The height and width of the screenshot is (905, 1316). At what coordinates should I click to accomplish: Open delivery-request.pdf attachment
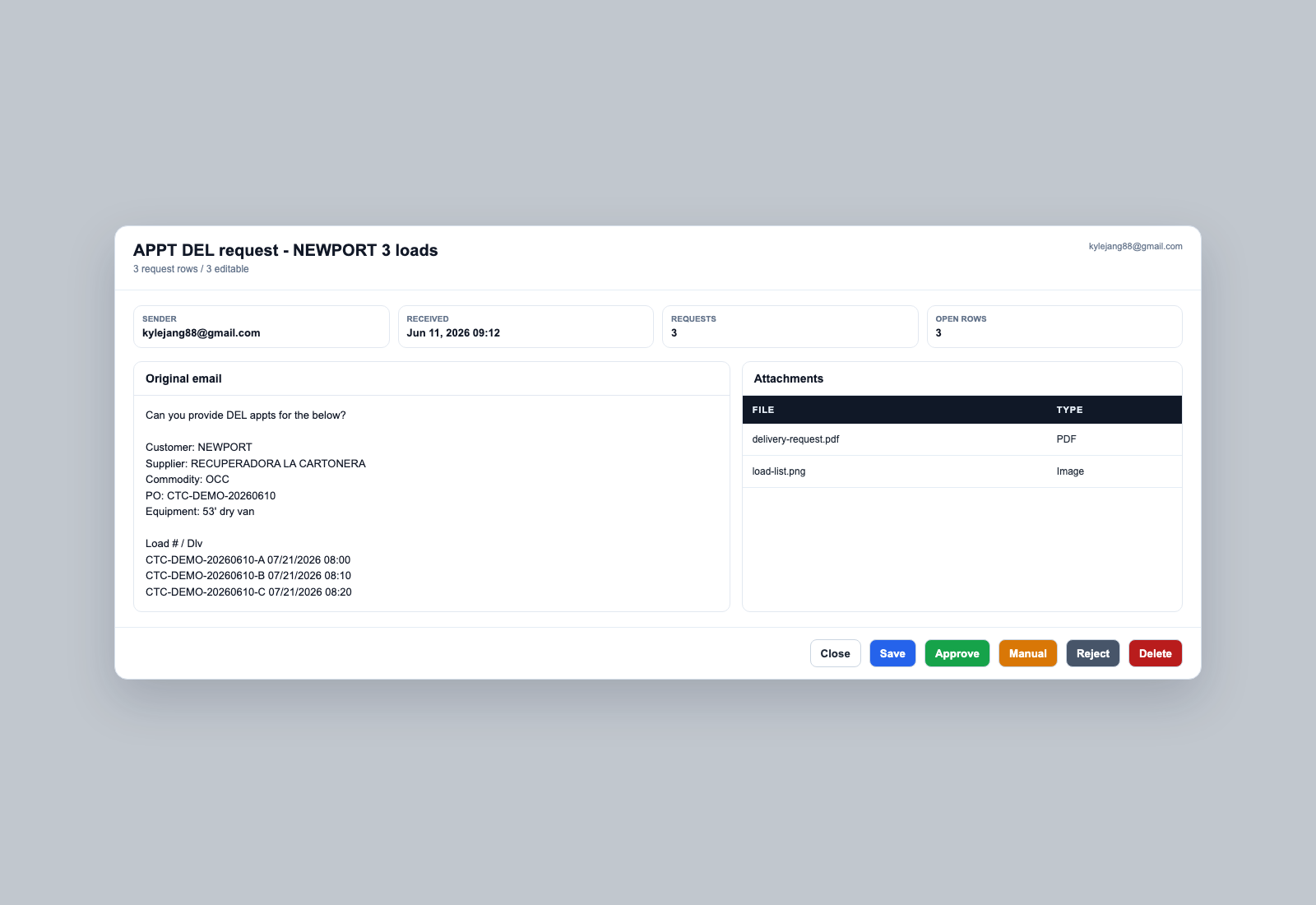click(795, 439)
